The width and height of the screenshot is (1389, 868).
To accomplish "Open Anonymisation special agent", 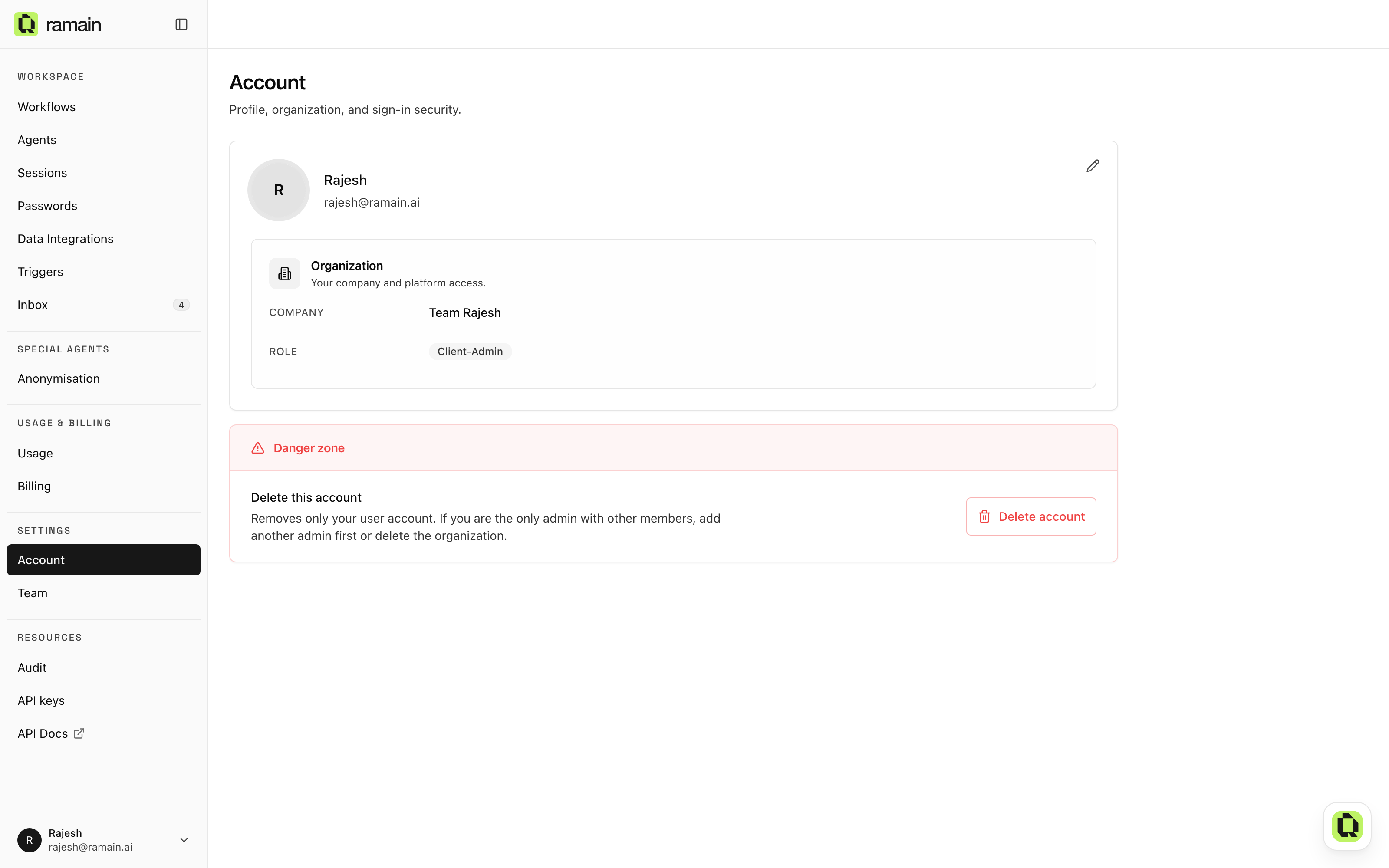I will [x=103, y=378].
